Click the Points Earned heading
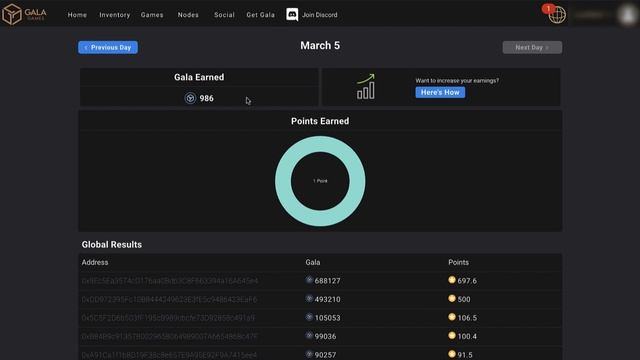The image size is (640, 360). click(x=320, y=121)
